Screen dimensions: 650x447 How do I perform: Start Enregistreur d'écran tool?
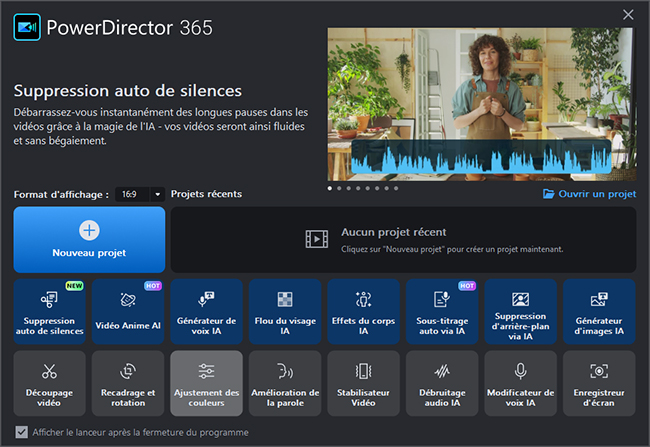click(x=599, y=383)
